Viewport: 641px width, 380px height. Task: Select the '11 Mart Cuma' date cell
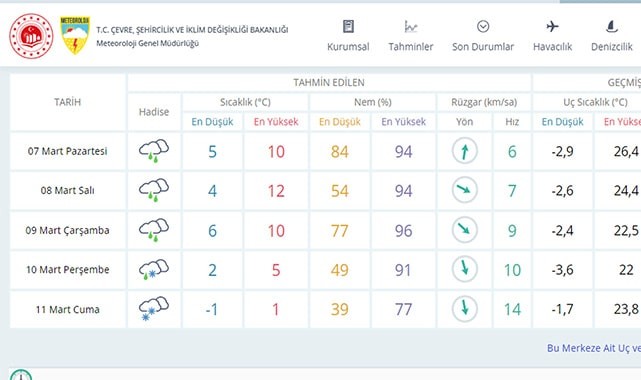(x=67, y=309)
